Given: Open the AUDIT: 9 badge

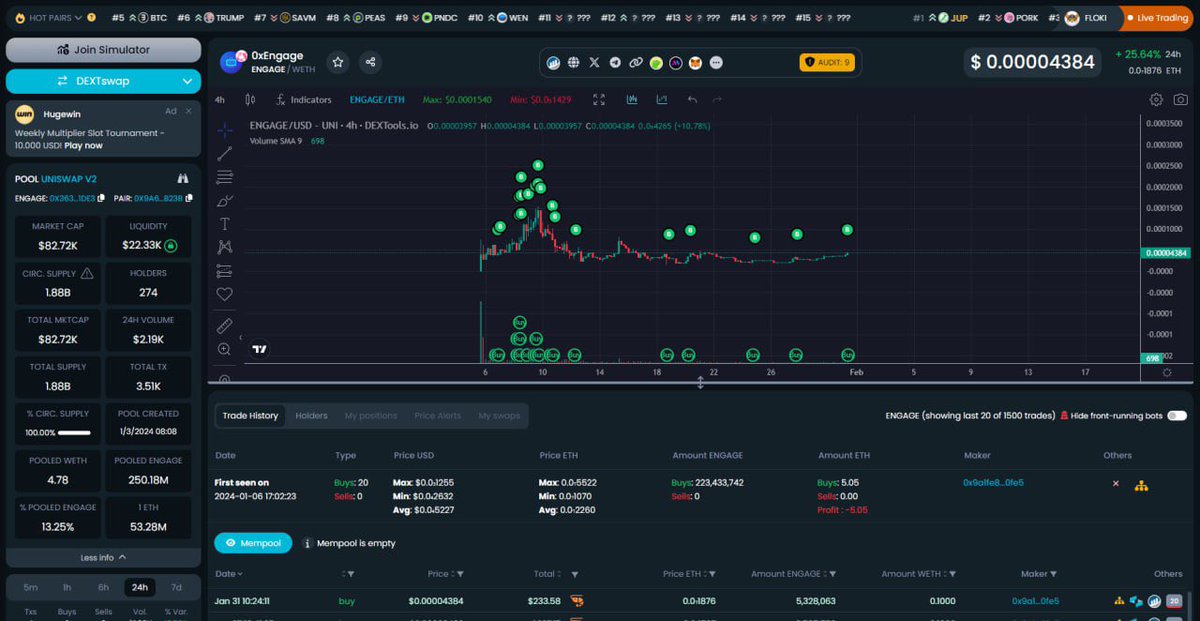Looking at the screenshot, I should point(826,62).
